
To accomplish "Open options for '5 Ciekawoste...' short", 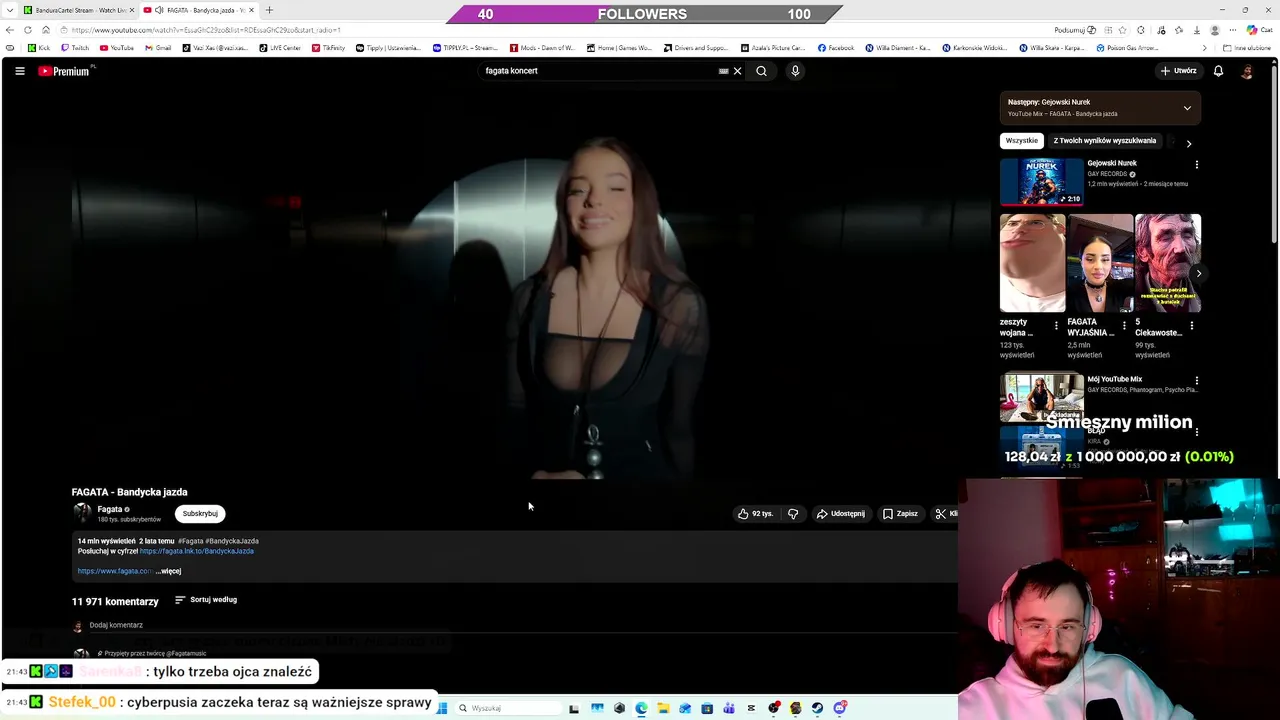I will point(1191,326).
